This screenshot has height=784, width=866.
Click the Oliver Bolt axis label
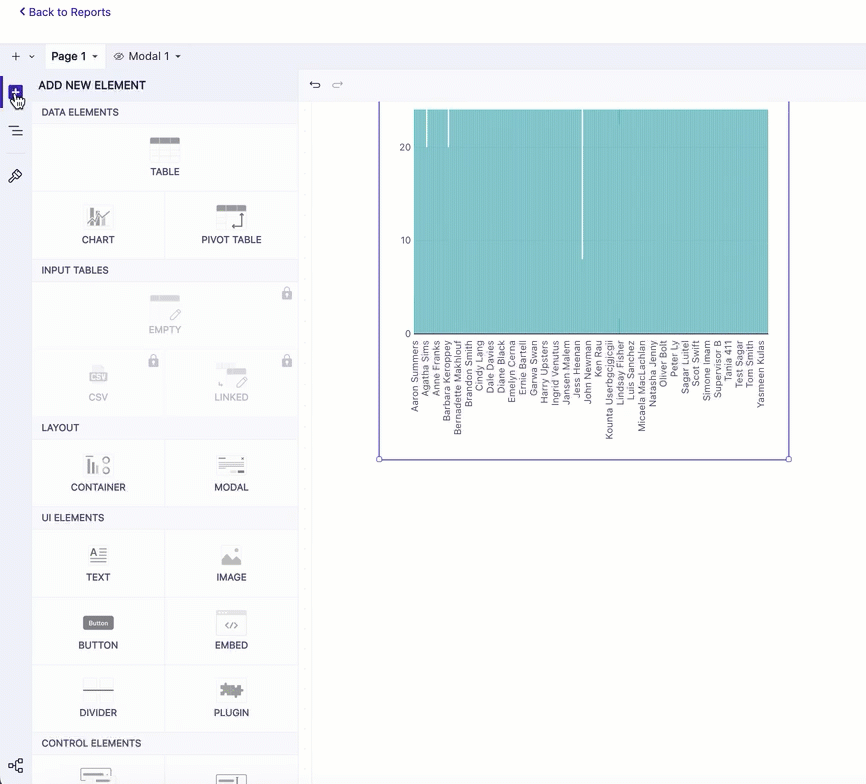point(663,363)
